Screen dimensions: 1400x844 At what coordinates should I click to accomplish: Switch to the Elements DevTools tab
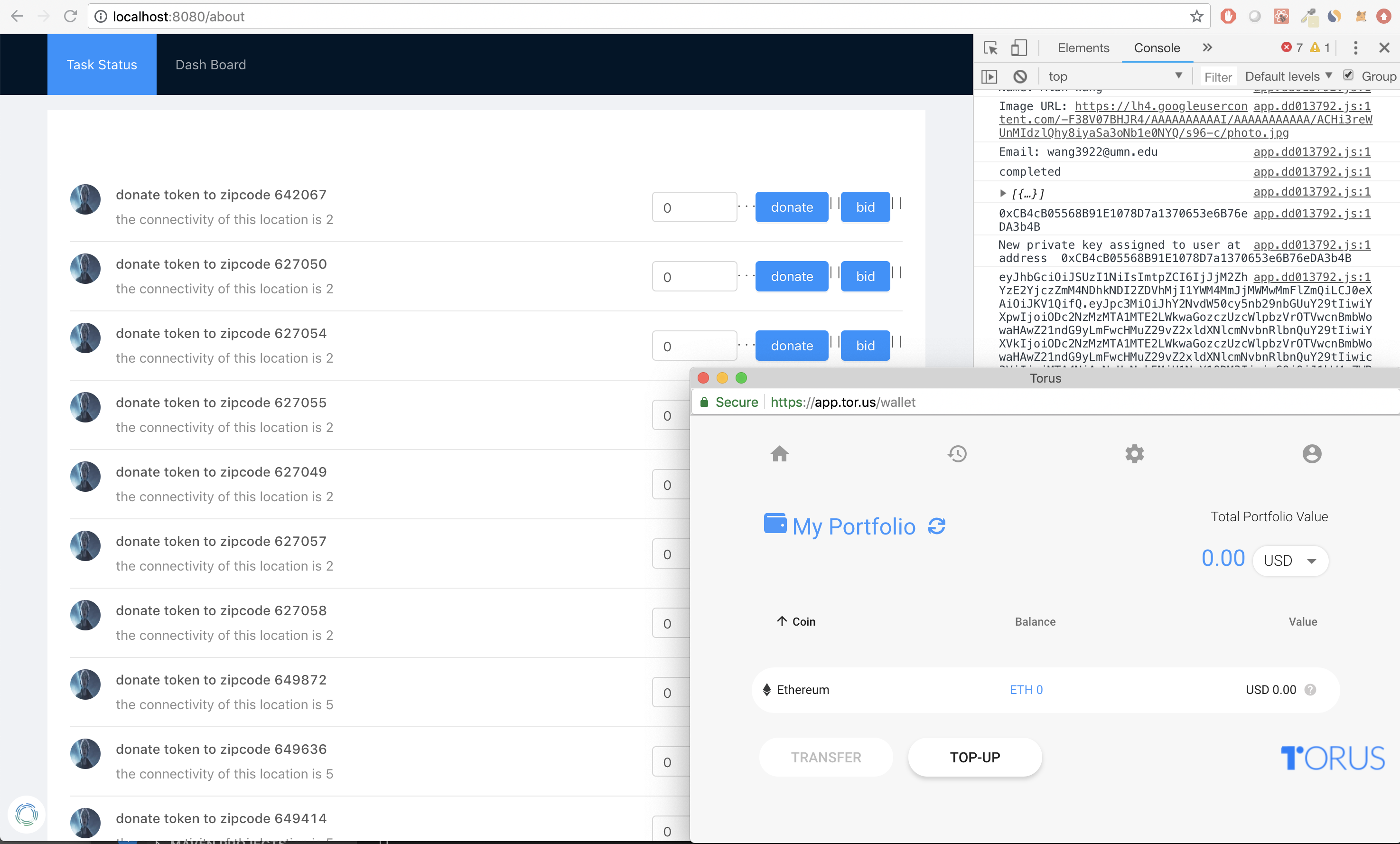pyautogui.click(x=1083, y=48)
